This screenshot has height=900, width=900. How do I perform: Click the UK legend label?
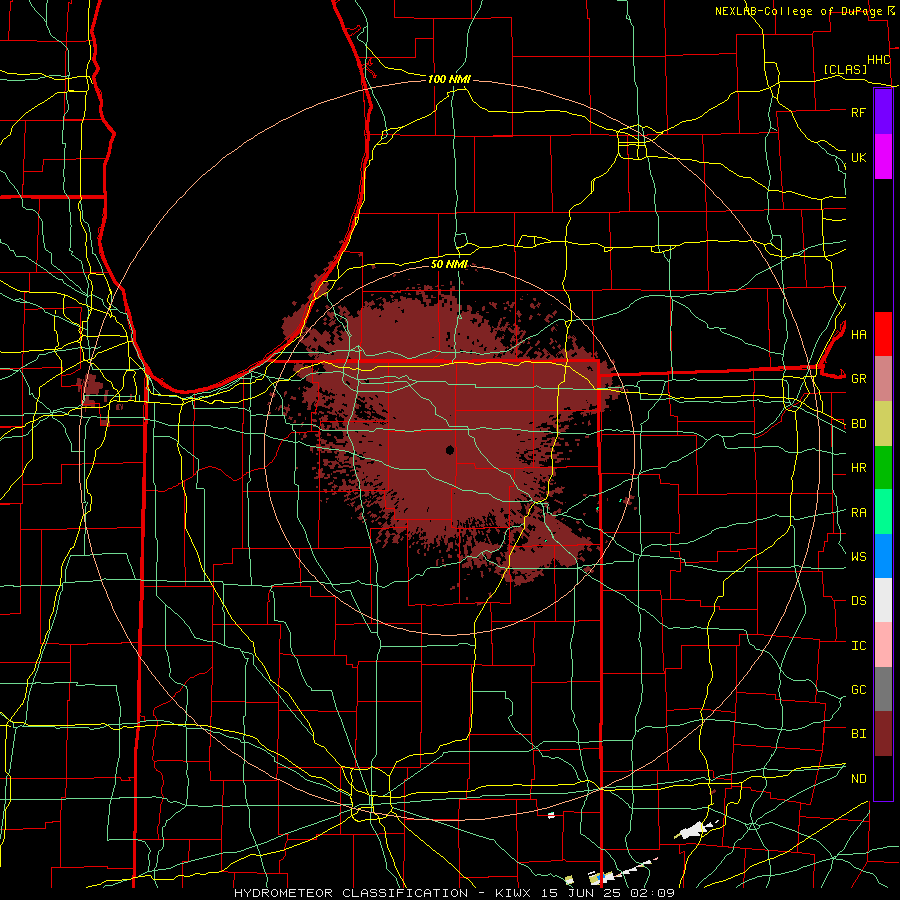click(858, 157)
